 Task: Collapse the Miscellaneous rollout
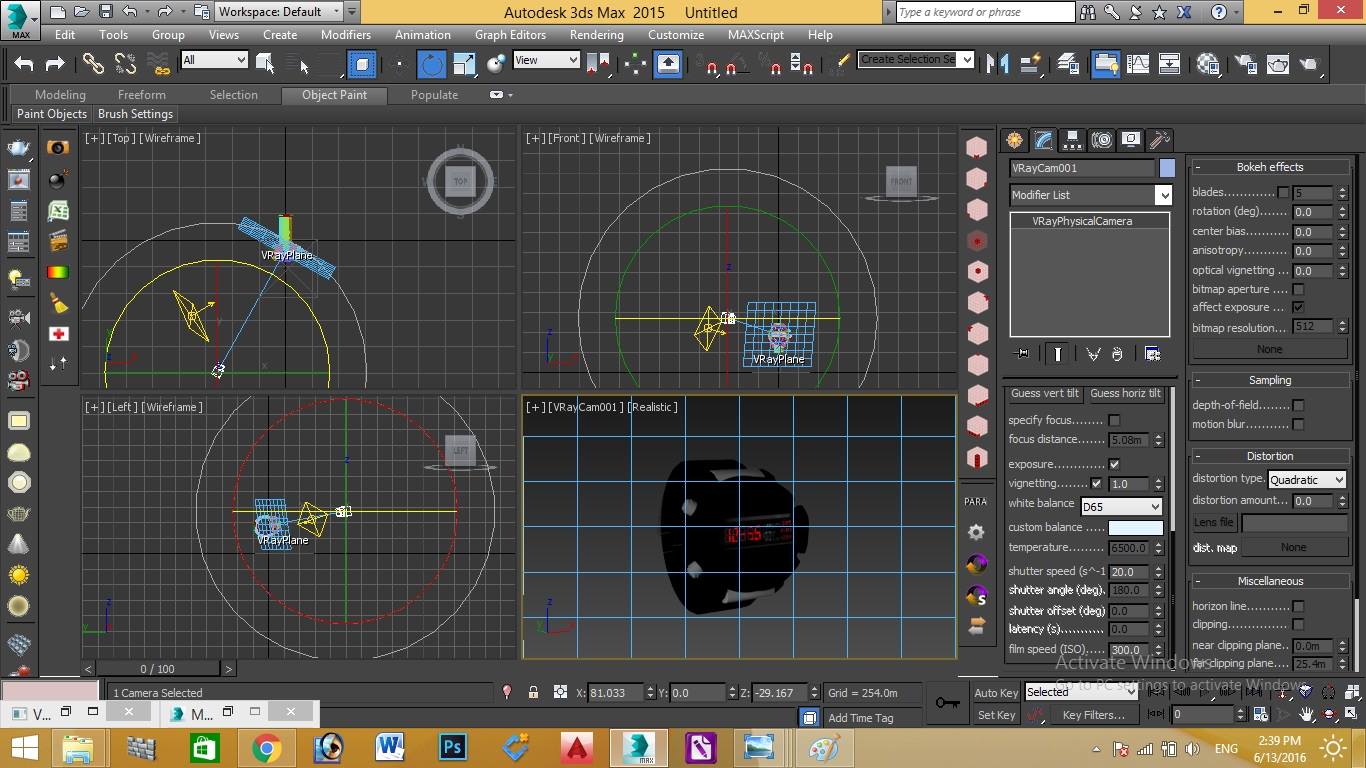pyautogui.click(x=1270, y=581)
